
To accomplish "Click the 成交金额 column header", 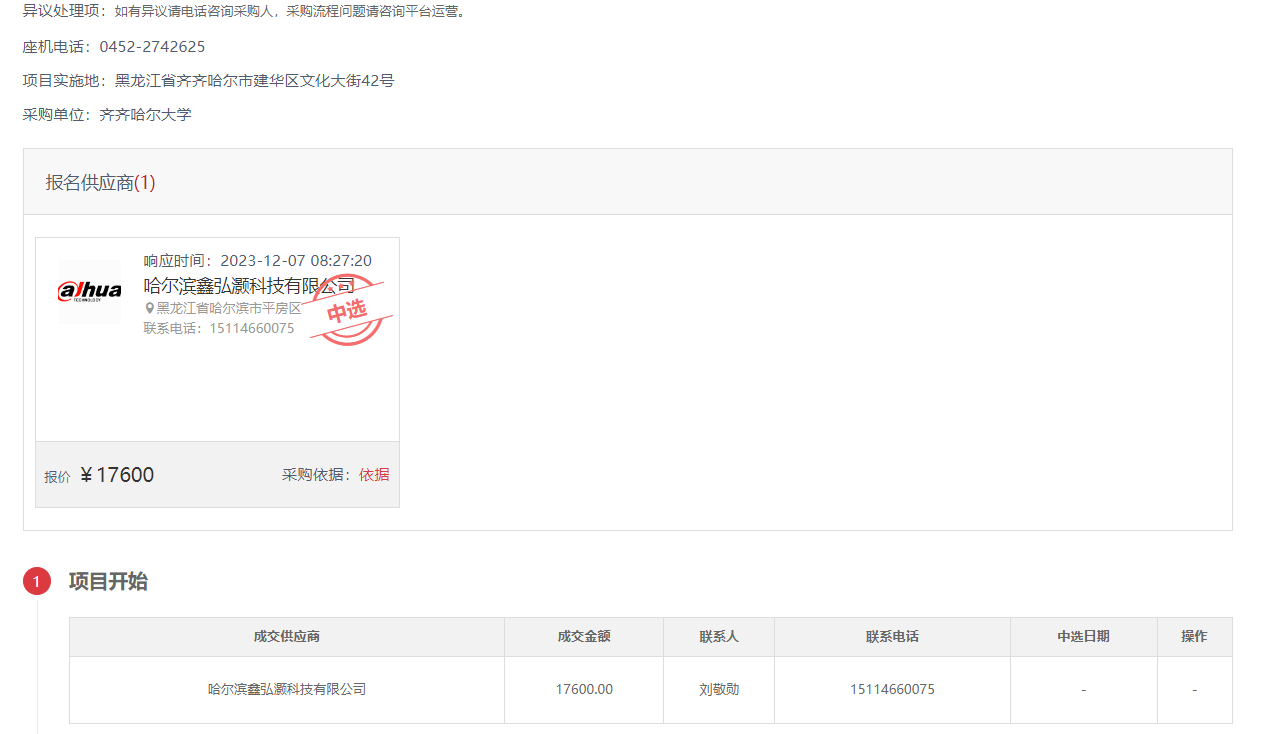I will pos(584,637).
